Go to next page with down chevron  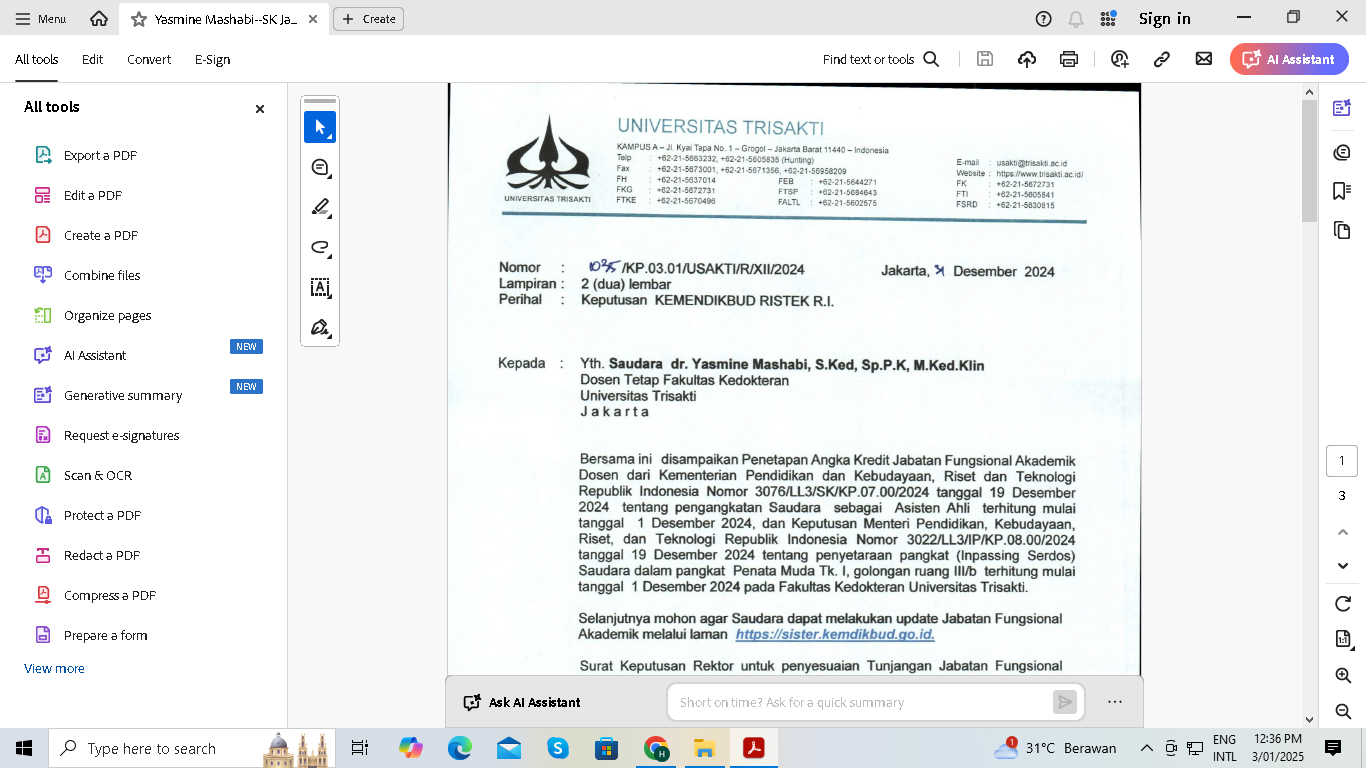(x=1343, y=566)
